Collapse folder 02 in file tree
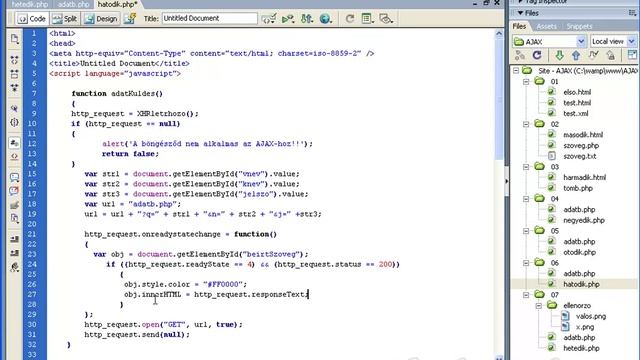 526,124
